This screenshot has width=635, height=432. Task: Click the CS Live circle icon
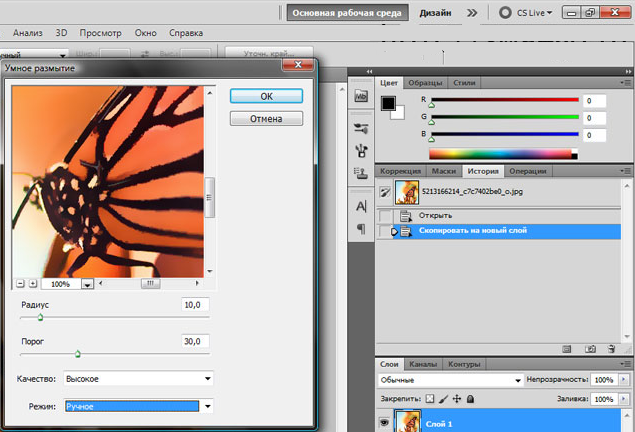coord(505,13)
